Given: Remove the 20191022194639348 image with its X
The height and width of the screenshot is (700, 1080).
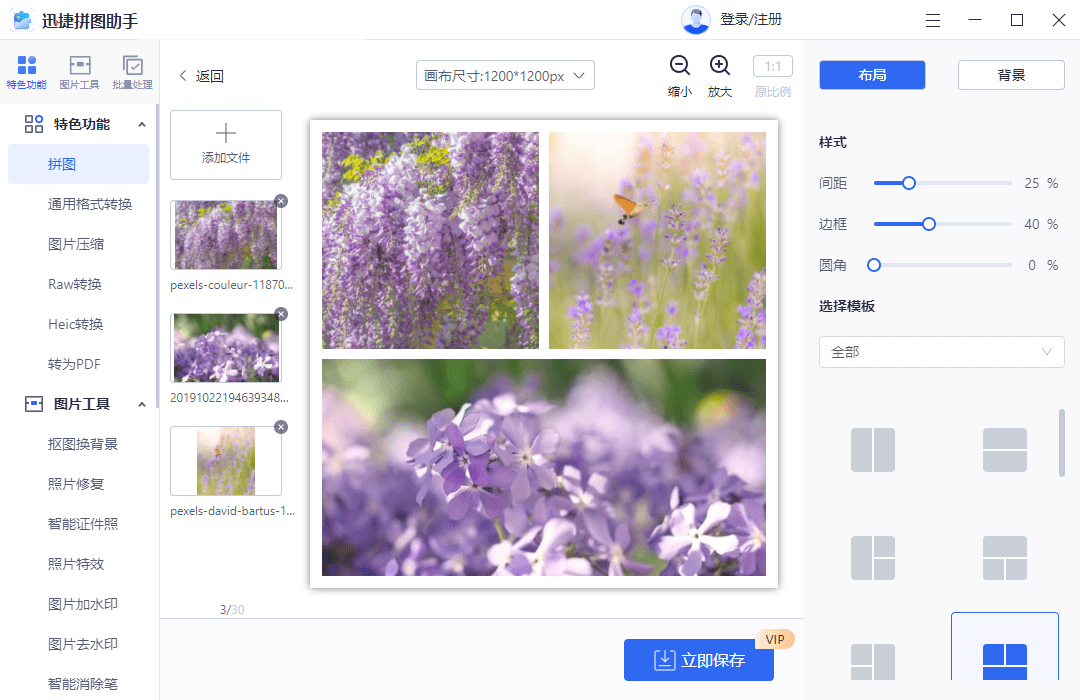Looking at the screenshot, I should click(x=281, y=314).
